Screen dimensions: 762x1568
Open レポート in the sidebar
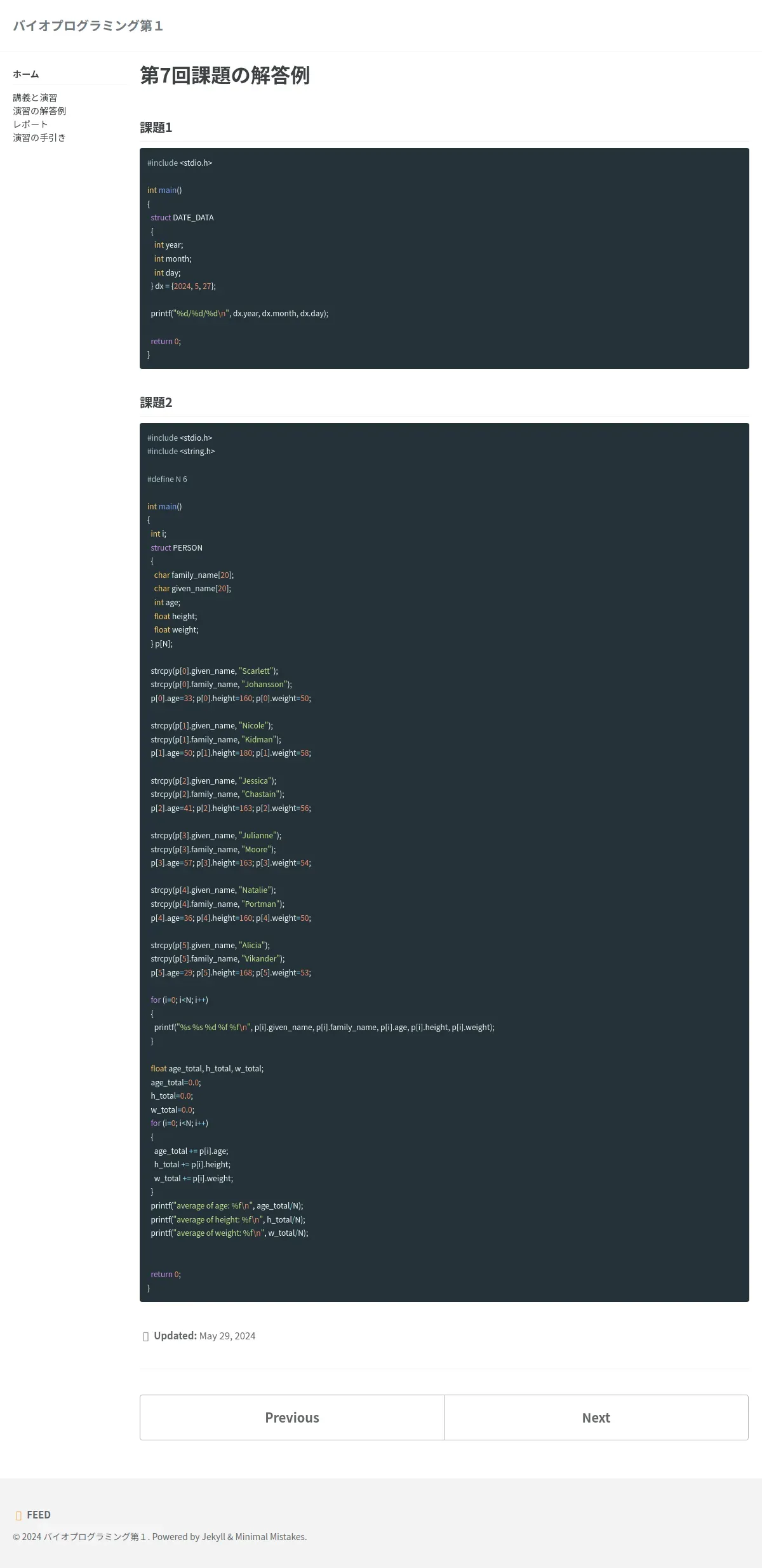(30, 124)
